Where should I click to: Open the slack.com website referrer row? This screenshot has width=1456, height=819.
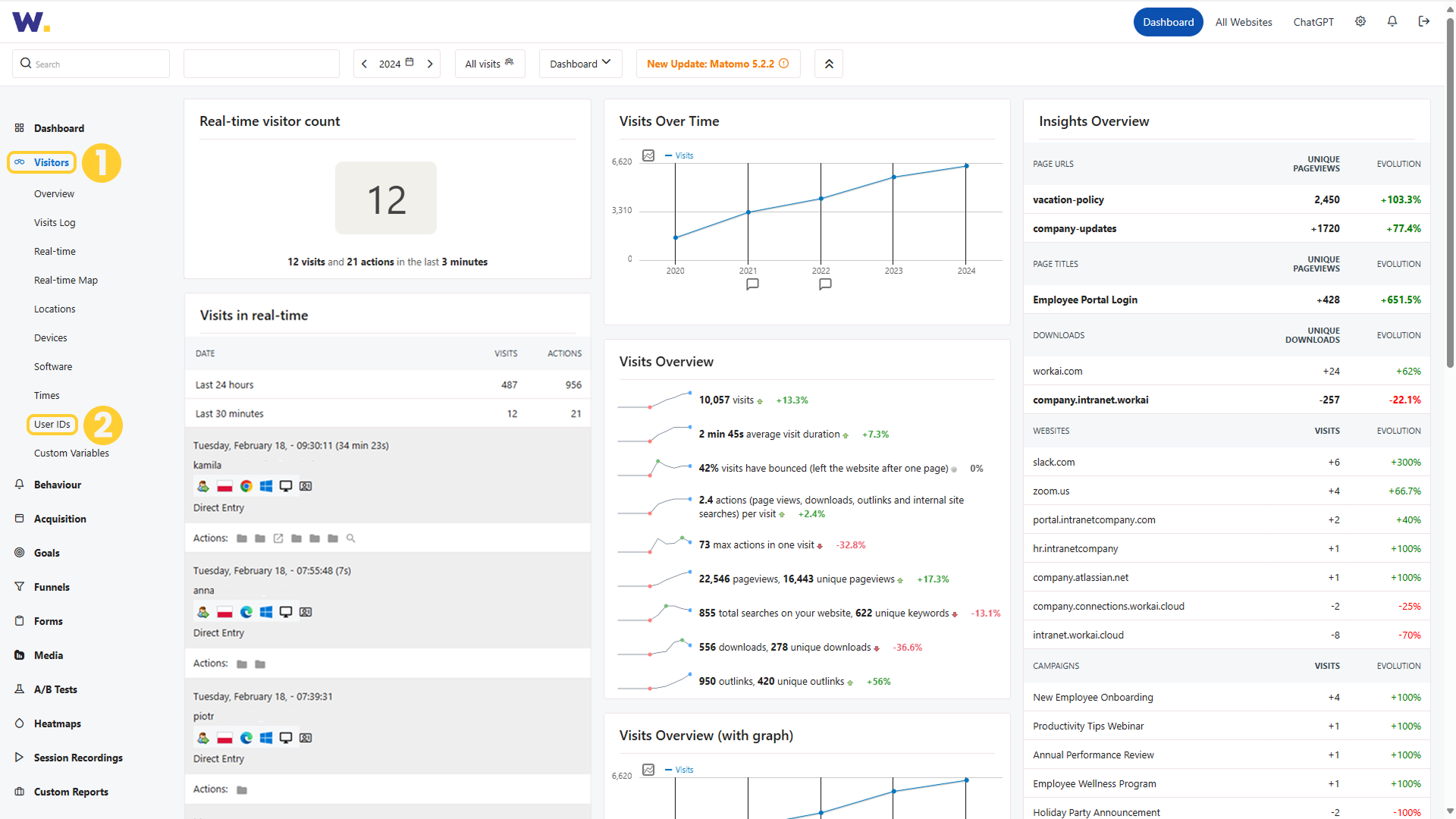(x=1226, y=462)
